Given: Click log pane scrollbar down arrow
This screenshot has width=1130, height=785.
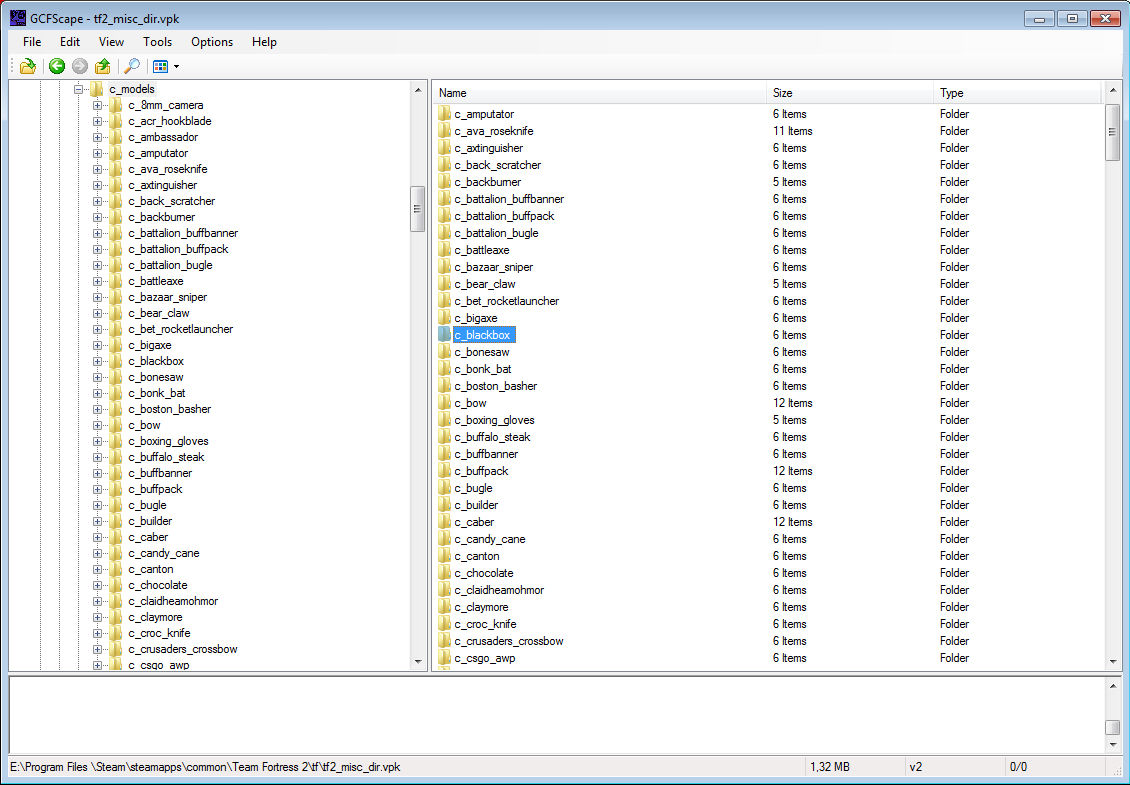Looking at the screenshot, I should 1113,745.
